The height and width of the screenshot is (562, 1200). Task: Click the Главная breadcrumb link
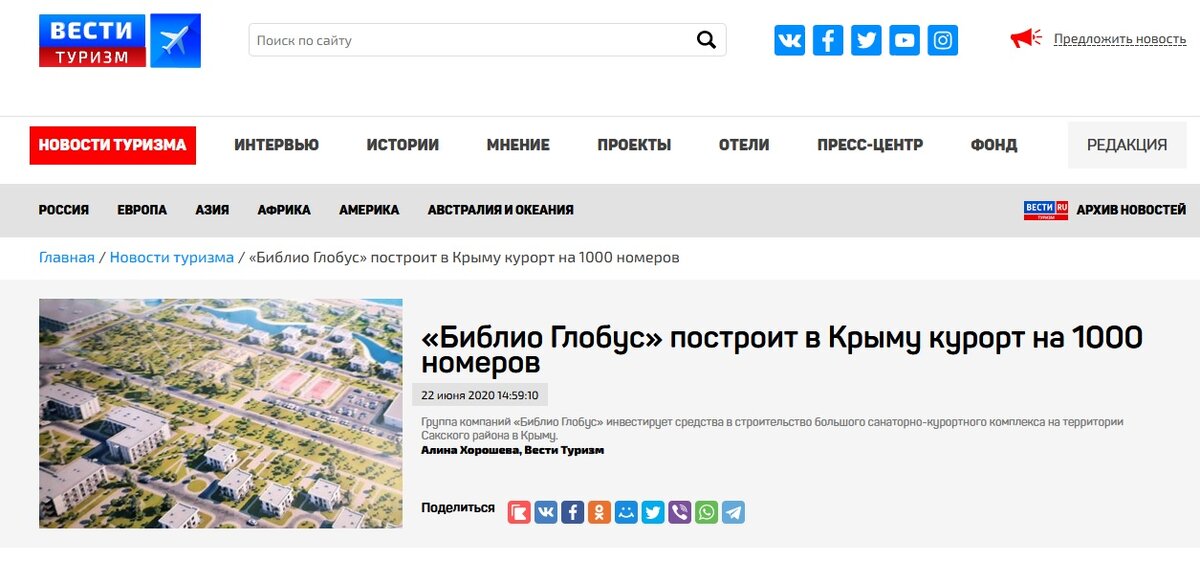67,257
